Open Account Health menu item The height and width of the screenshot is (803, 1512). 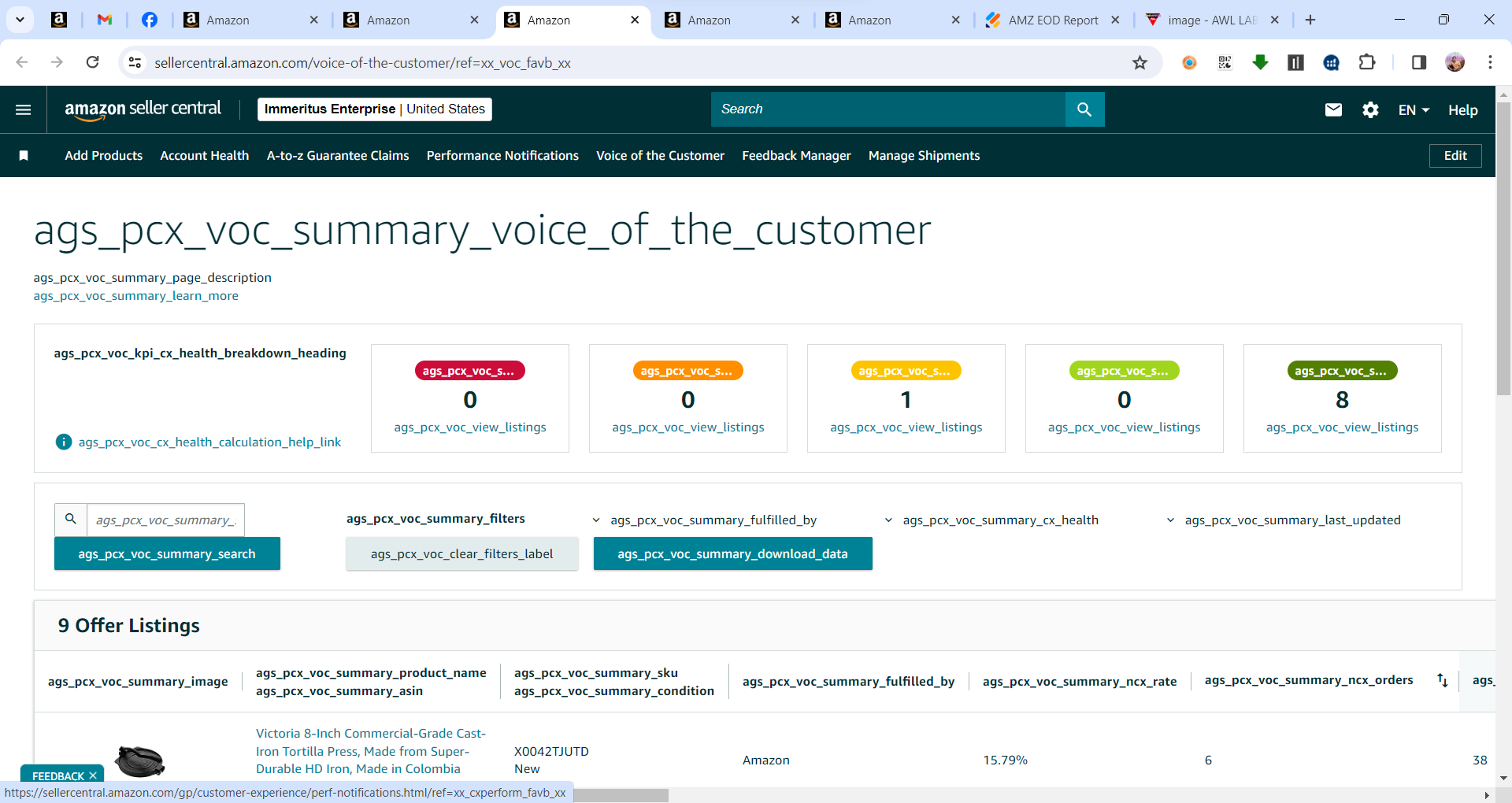pyautogui.click(x=205, y=156)
